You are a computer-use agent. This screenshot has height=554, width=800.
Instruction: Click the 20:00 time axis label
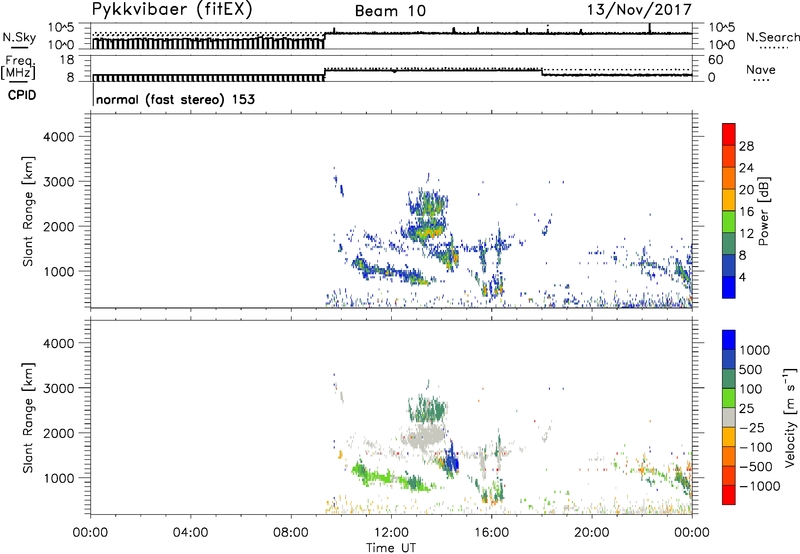tap(592, 533)
